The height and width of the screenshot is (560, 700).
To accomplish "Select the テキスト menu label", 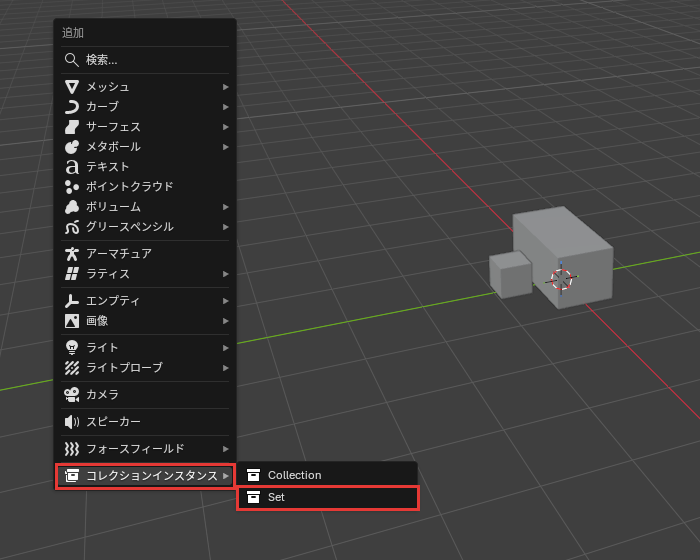I will coord(108,167).
